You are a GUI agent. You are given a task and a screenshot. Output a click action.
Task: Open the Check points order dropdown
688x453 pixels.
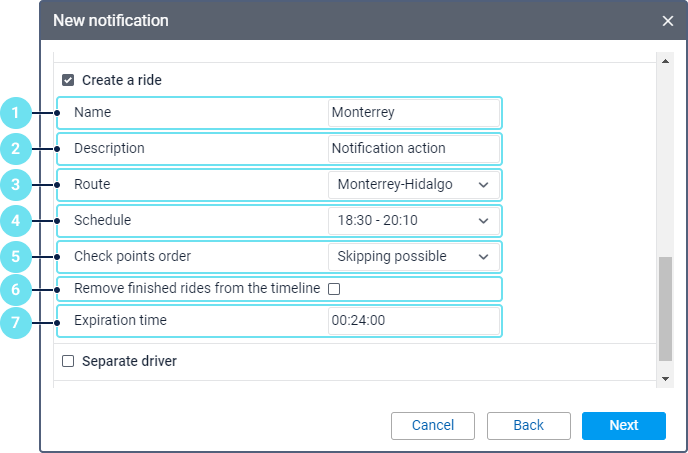[413, 257]
